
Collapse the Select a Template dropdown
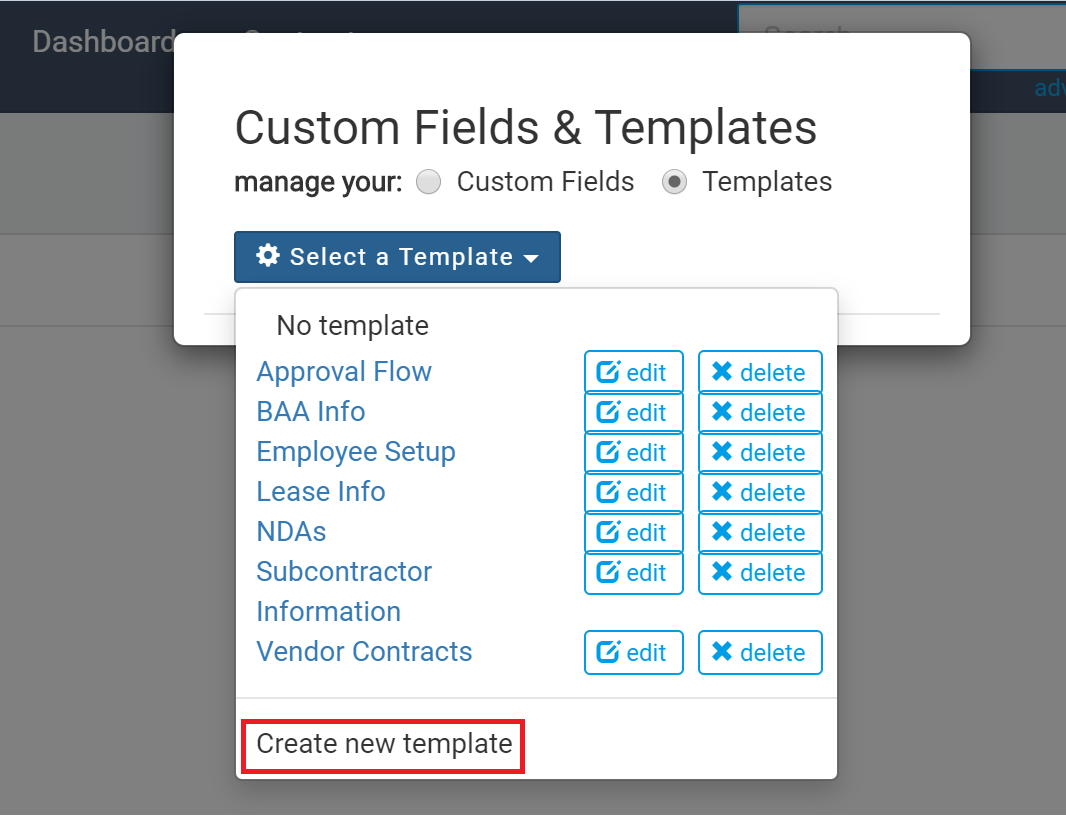click(x=397, y=256)
